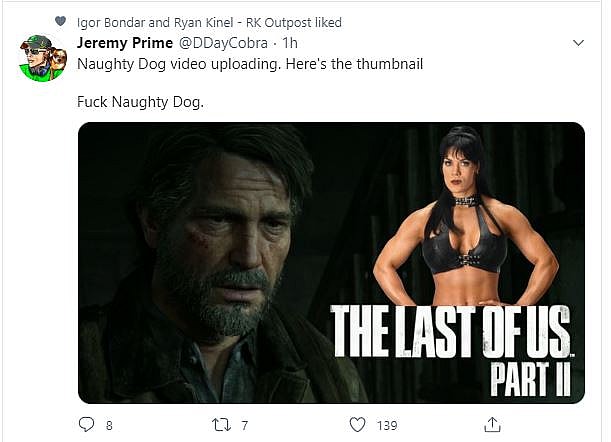Open the share icon below the tweet
This screenshot has height=442, width=611.
click(x=491, y=425)
